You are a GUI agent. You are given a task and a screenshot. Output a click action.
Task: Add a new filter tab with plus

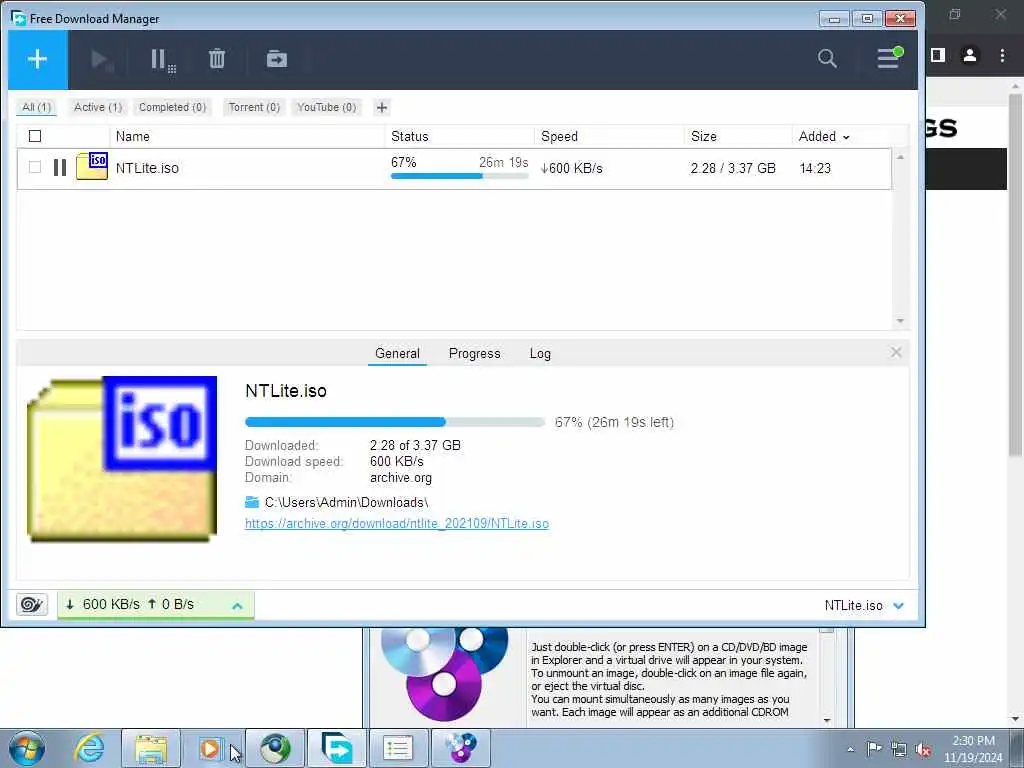[382, 107]
